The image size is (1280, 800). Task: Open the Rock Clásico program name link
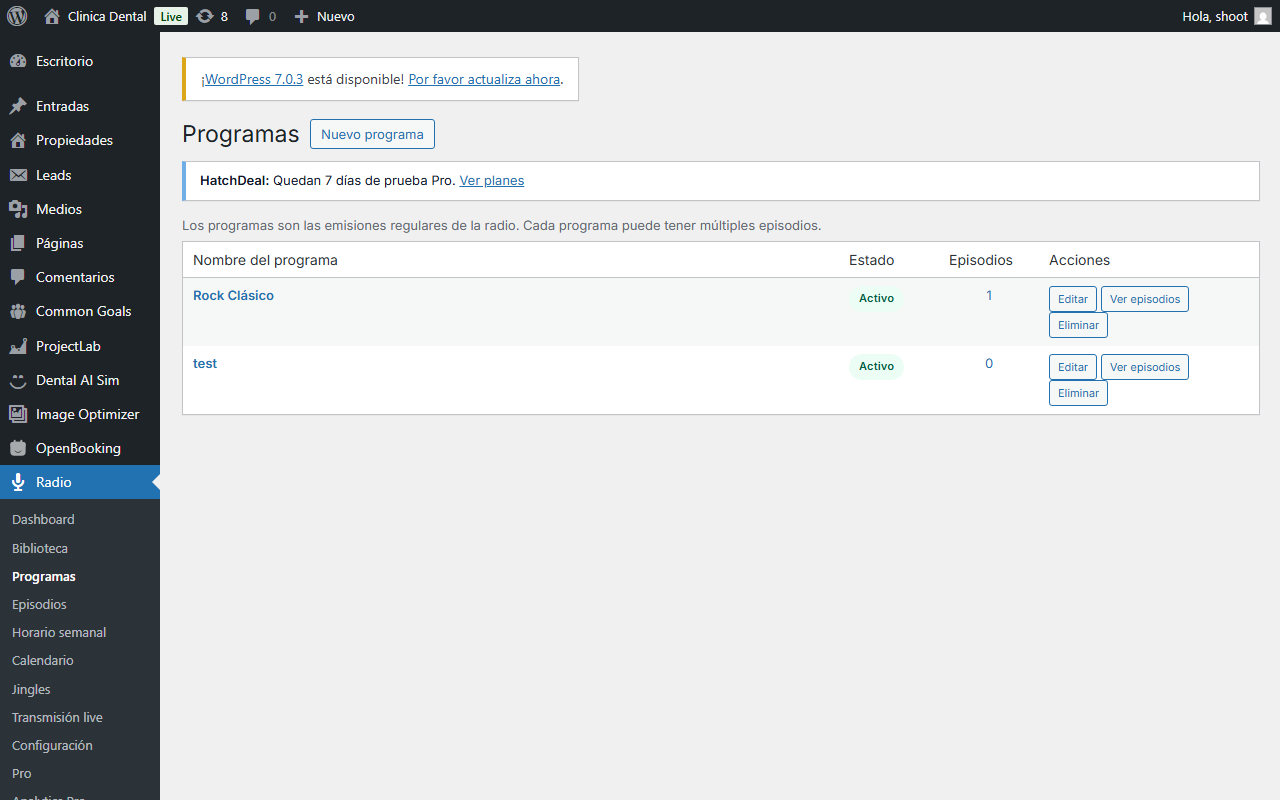[x=233, y=296]
